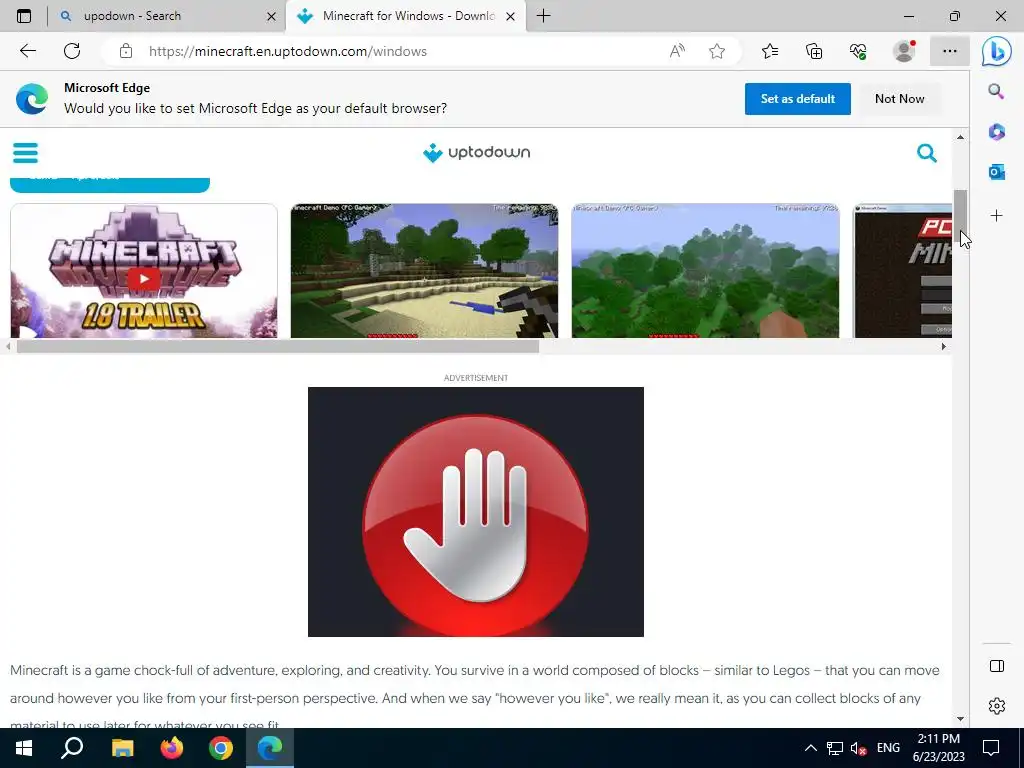Show hidden system tray icons
Screen dimensions: 1024x768
pos(810,748)
